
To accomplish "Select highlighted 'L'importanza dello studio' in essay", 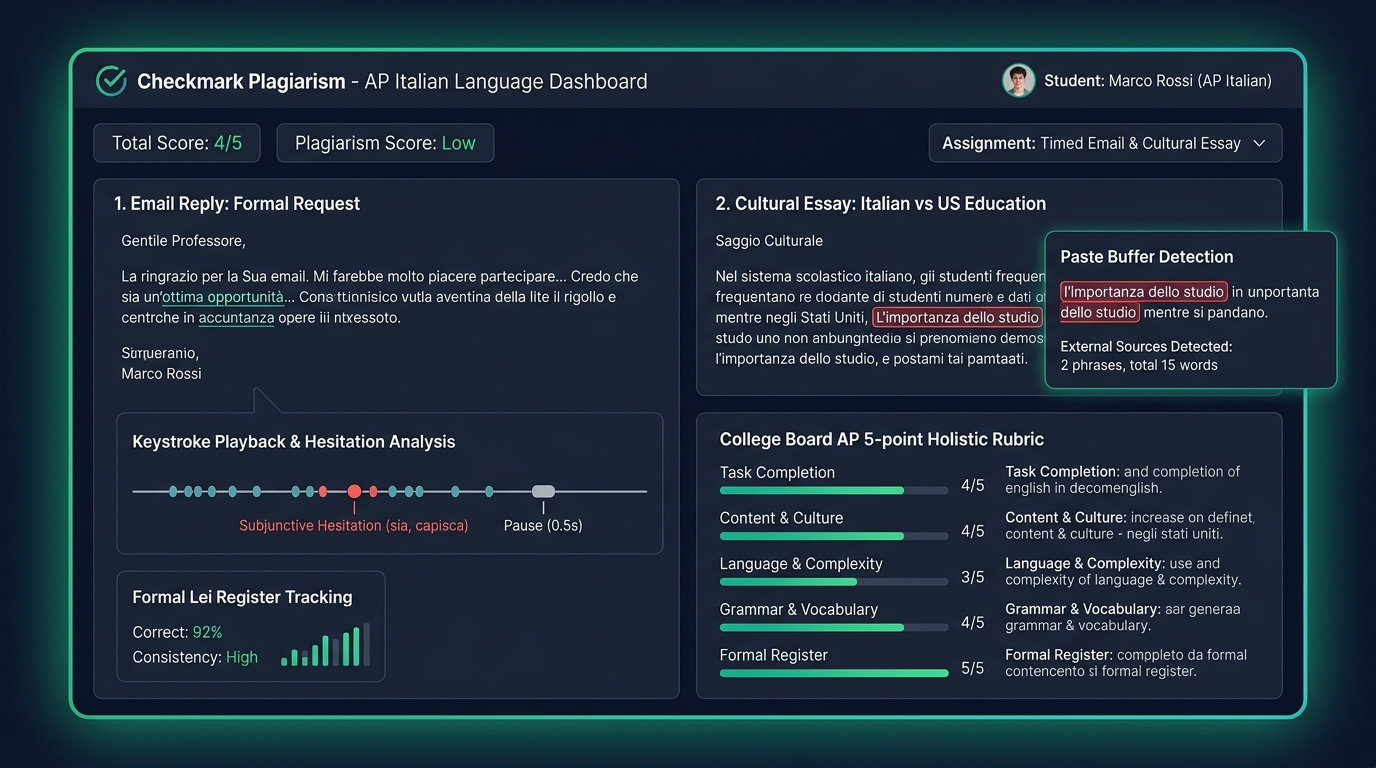I will (x=958, y=317).
